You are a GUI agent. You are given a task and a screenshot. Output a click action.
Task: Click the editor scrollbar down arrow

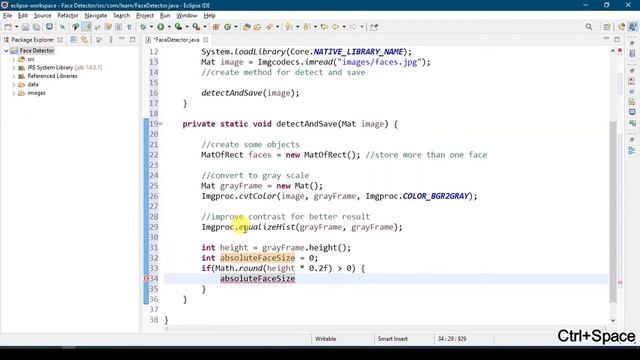point(613,320)
